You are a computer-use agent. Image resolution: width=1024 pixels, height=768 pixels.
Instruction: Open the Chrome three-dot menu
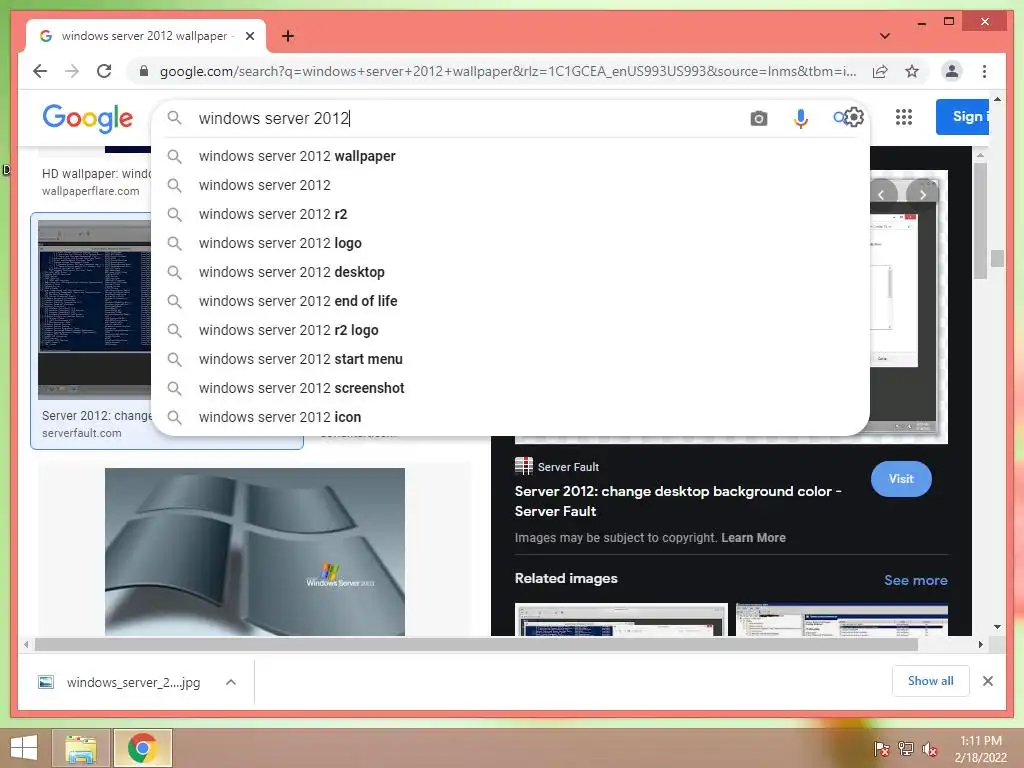984,71
